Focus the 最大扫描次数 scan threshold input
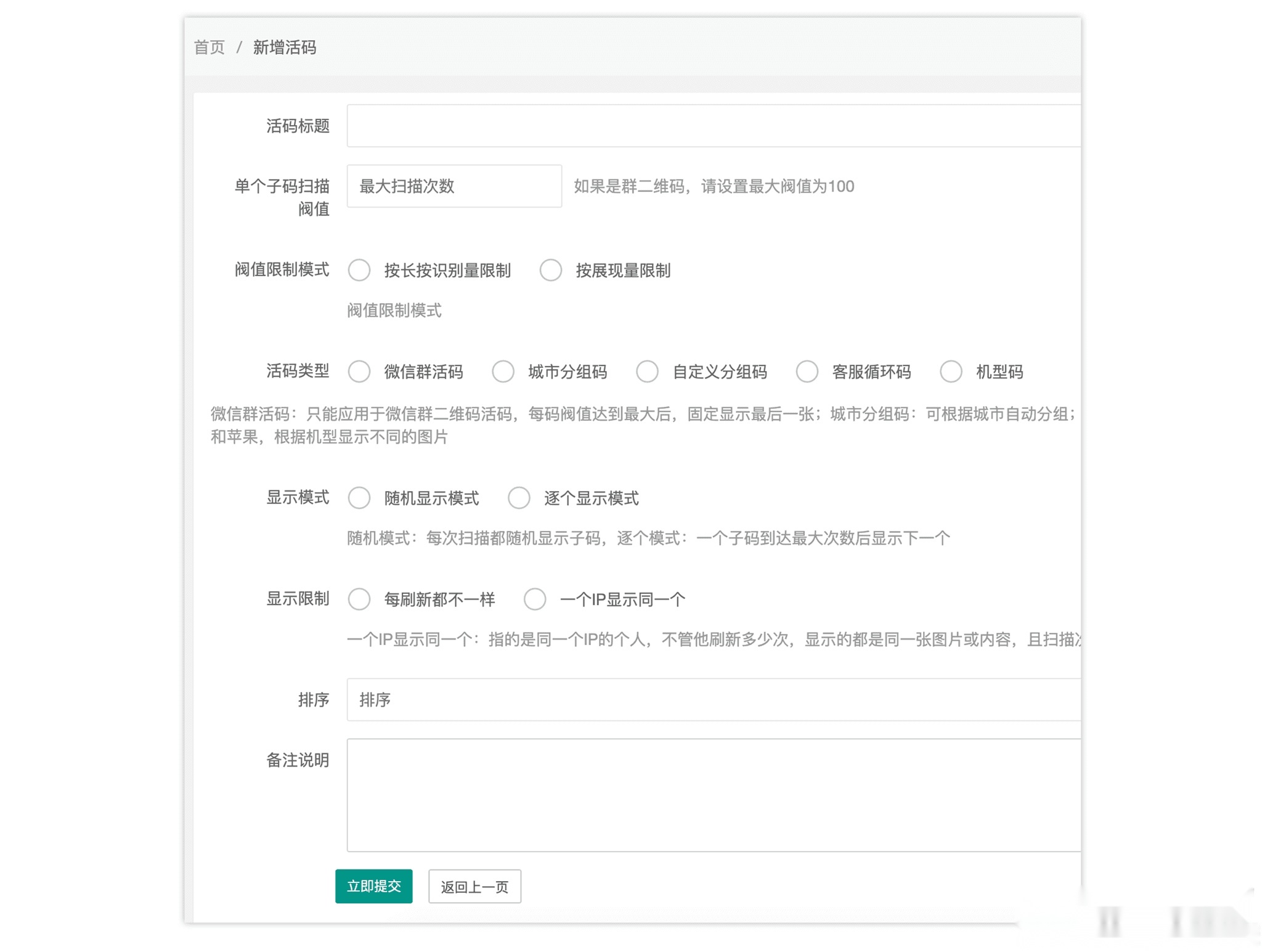1265x952 pixels. click(454, 187)
